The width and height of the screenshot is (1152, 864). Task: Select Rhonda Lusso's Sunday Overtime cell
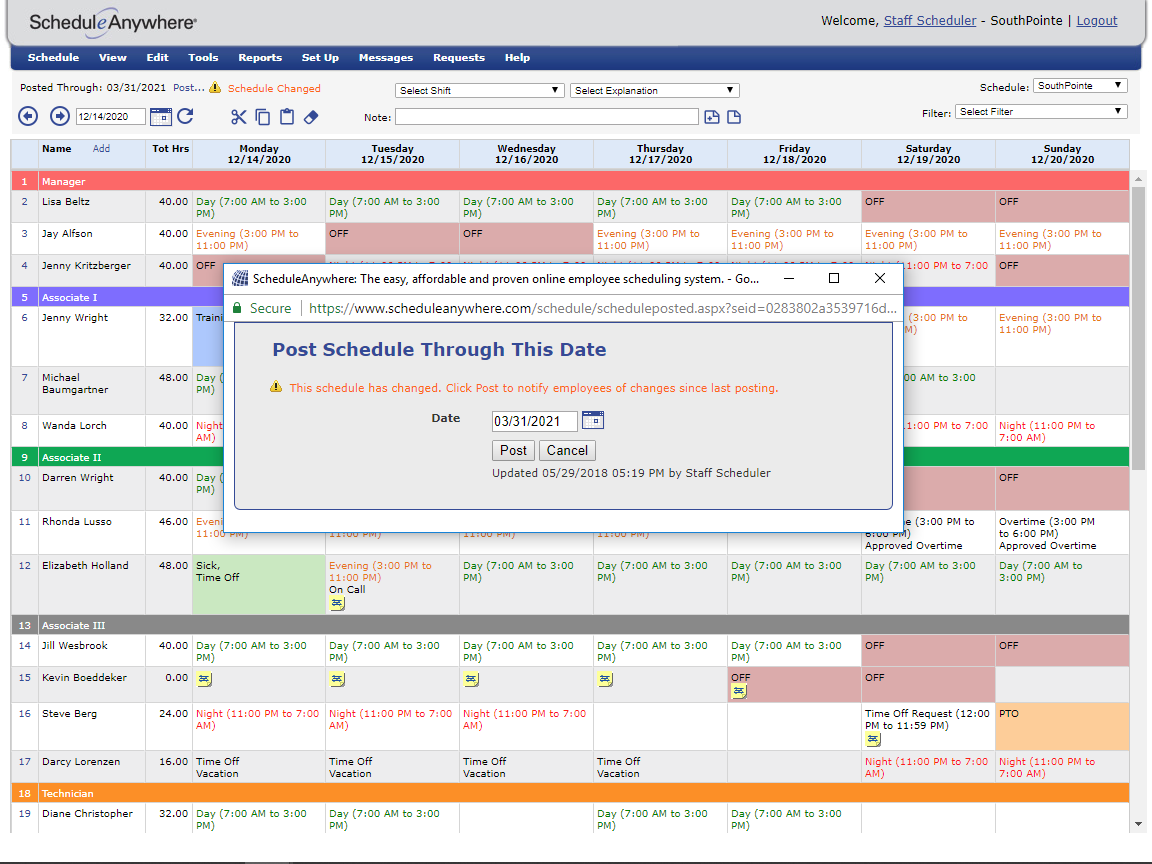click(x=1062, y=533)
